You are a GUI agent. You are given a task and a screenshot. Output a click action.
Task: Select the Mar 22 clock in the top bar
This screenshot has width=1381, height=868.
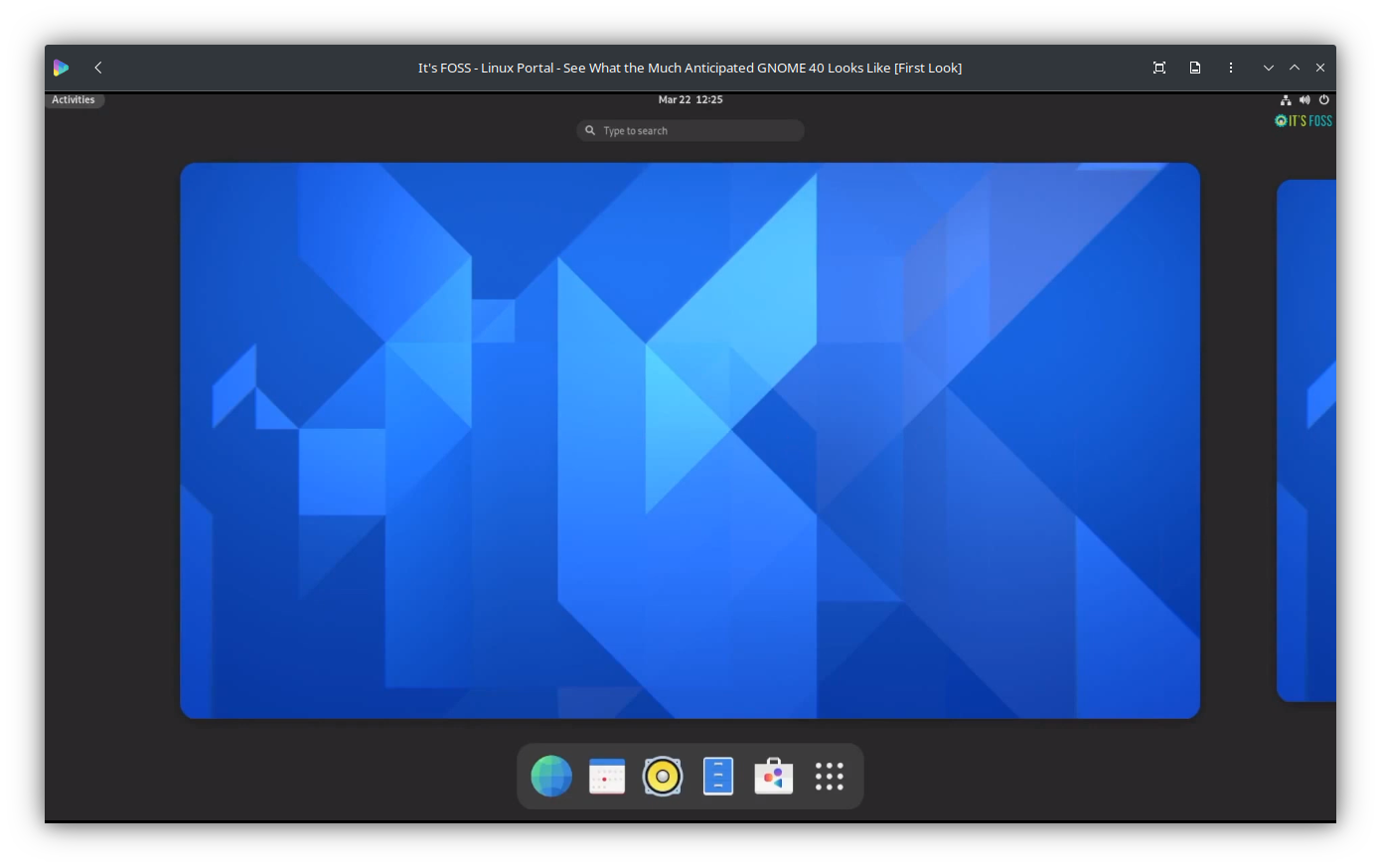pos(690,99)
